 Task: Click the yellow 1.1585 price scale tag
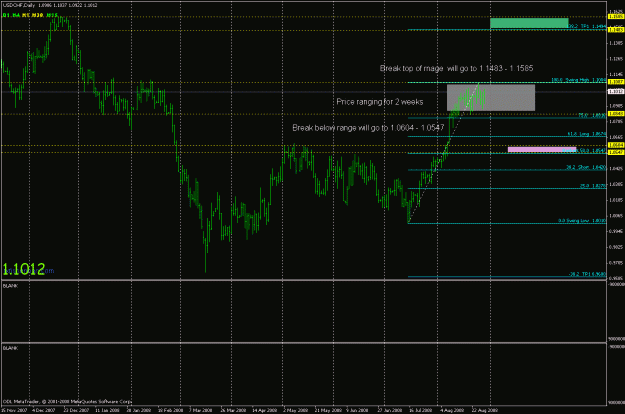[x=616, y=16]
